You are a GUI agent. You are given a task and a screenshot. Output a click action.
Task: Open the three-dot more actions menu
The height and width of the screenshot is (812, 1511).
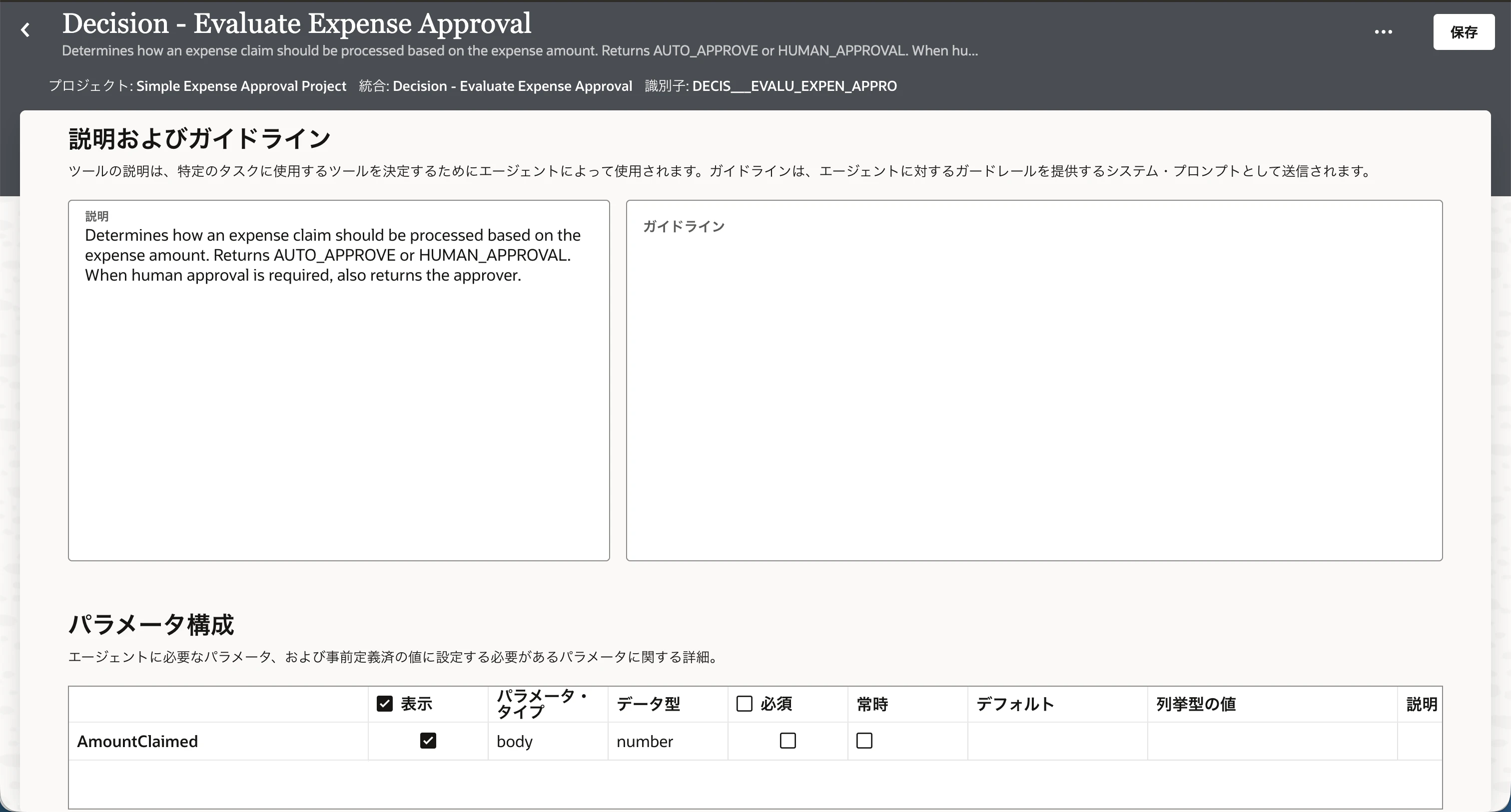click(x=1383, y=31)
